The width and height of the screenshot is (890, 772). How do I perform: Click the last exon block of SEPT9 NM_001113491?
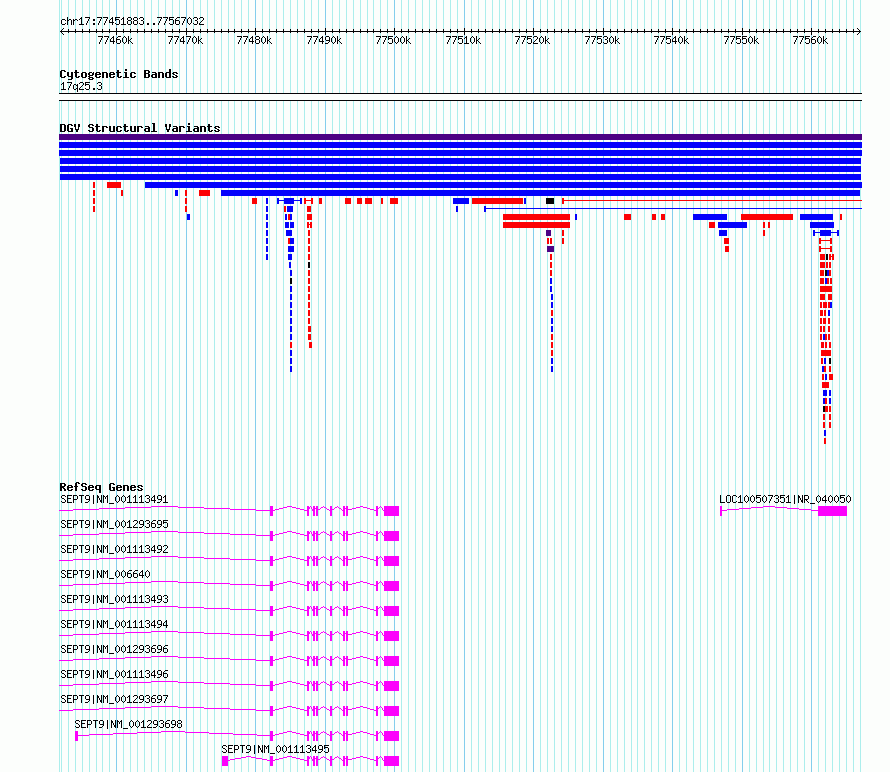click(392, 511)
